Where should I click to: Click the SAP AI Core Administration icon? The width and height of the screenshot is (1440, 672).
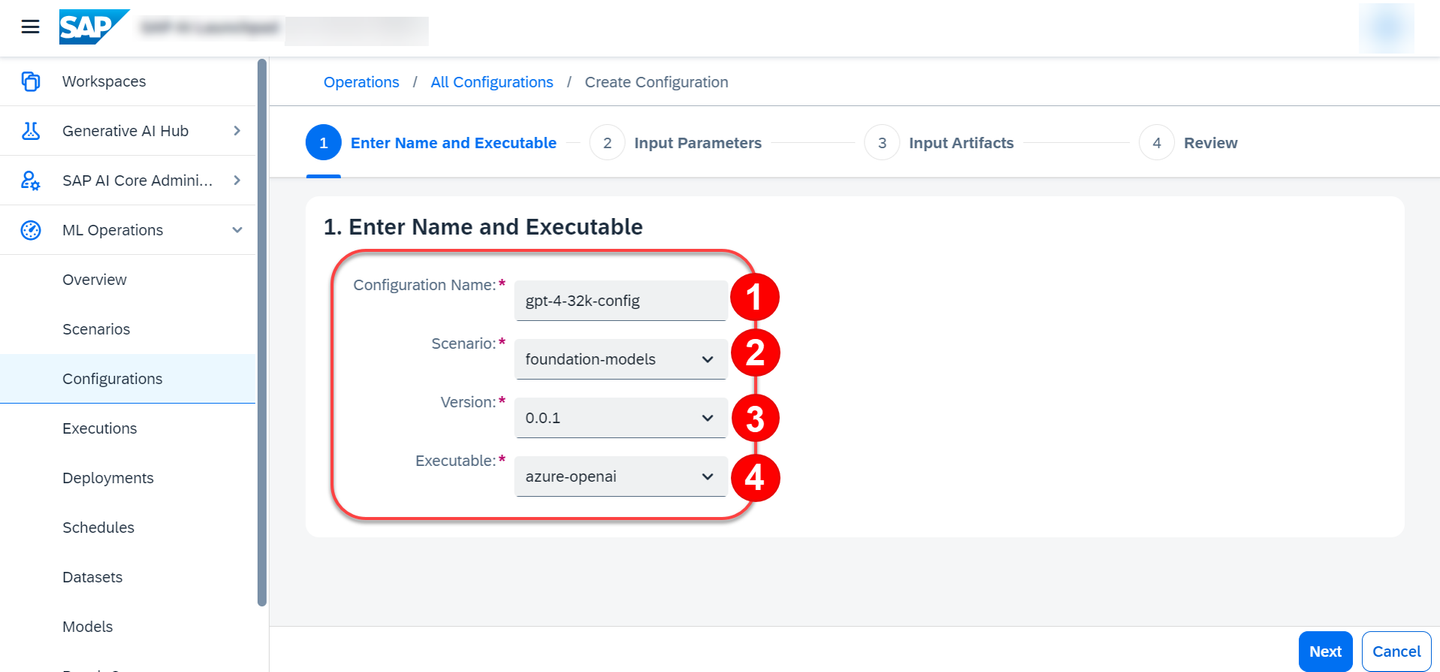(x=31, y=180)
